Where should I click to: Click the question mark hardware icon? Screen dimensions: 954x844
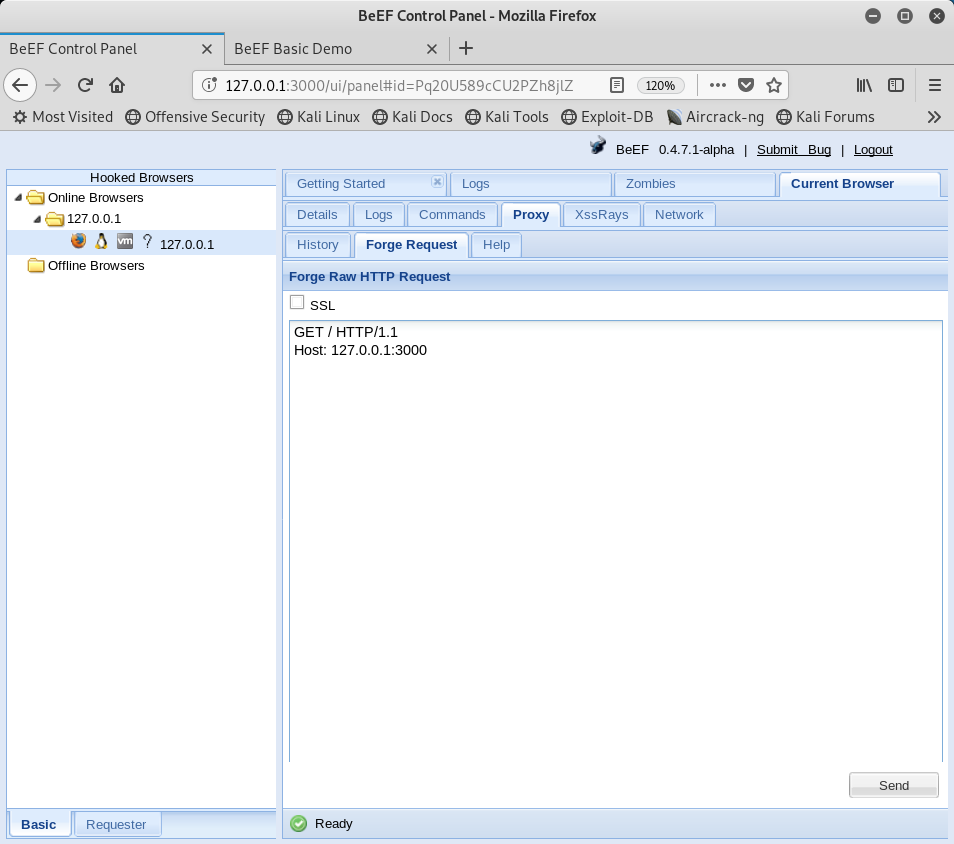pos(147,241)
